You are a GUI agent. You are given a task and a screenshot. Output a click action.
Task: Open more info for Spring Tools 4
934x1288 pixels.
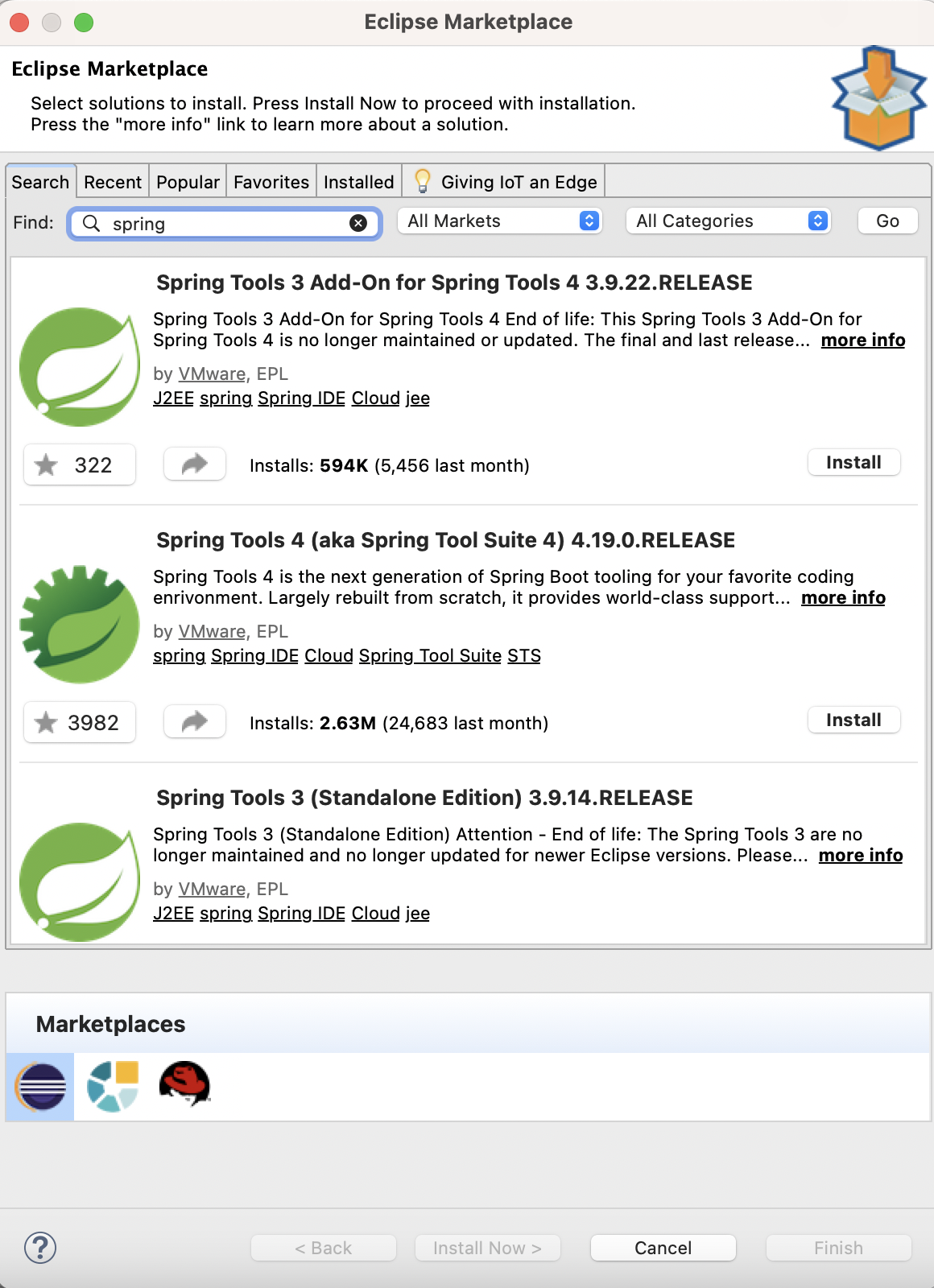[843, 597]
